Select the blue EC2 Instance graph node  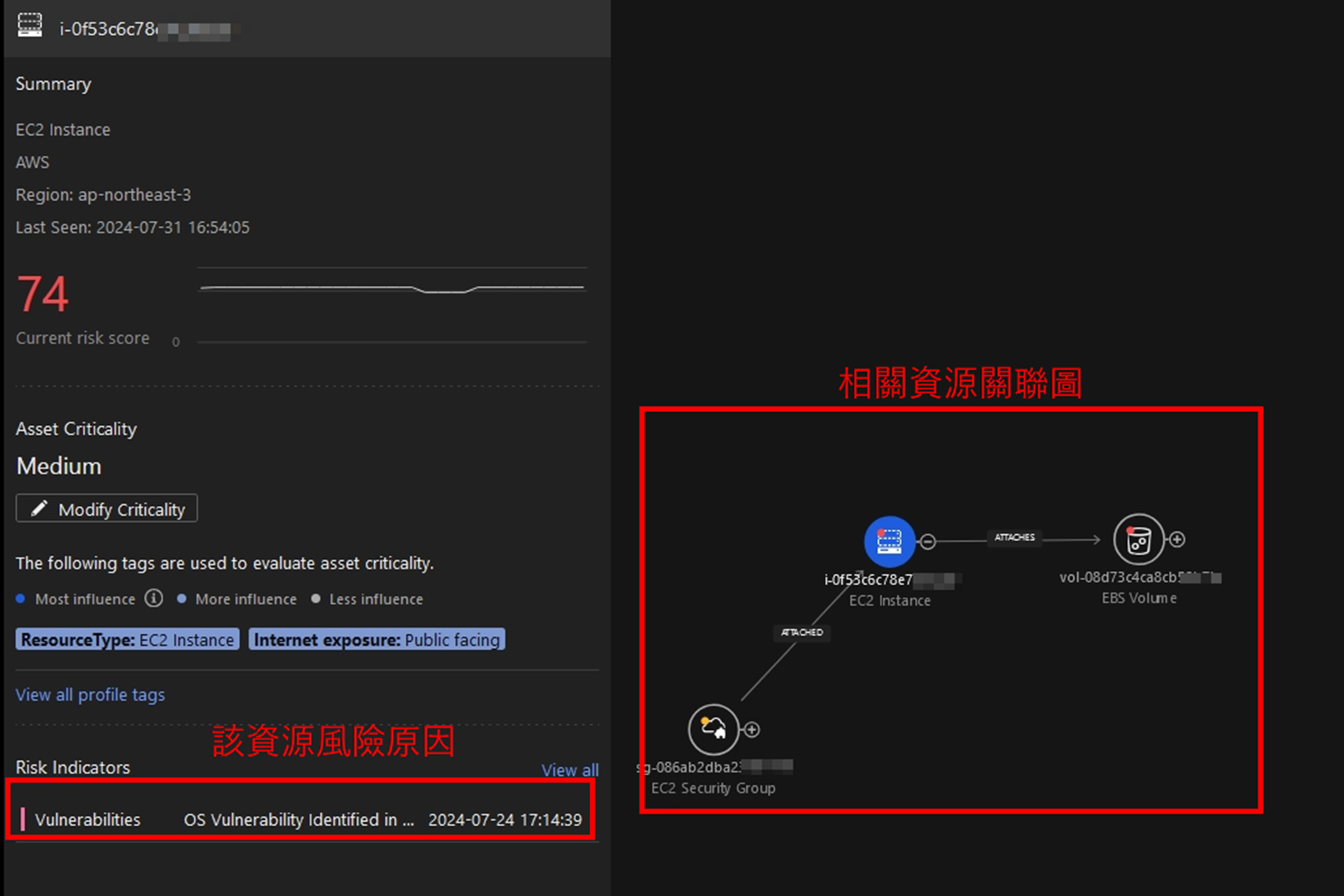coord(889,542)
